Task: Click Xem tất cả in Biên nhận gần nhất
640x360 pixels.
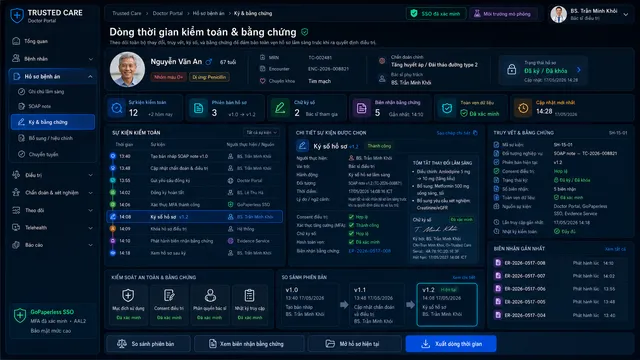Action: tap(615, 249)
